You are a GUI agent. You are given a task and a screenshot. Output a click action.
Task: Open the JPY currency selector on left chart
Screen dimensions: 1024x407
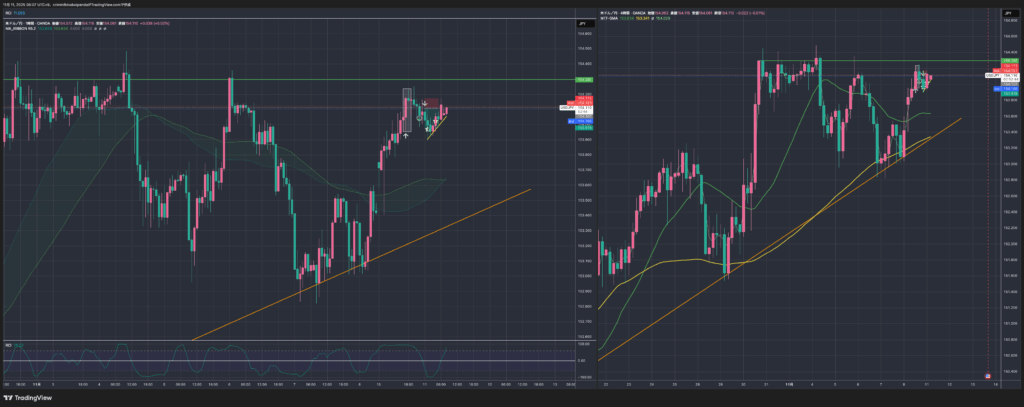click(x=581, y=21)
